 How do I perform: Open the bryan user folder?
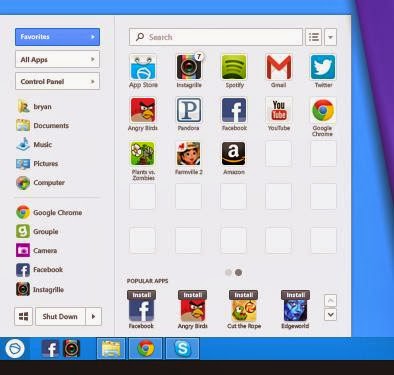34,107
